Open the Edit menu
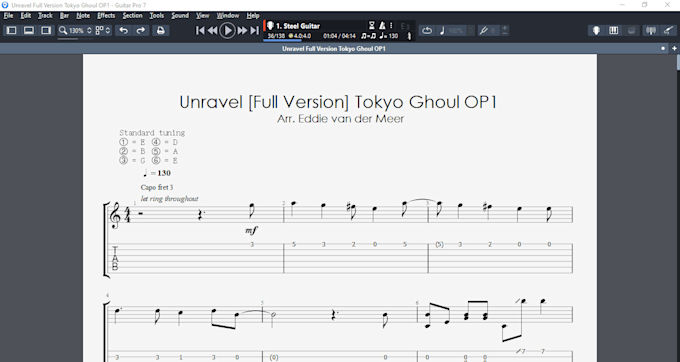This screenshot has width=680, height=362. 26,16
